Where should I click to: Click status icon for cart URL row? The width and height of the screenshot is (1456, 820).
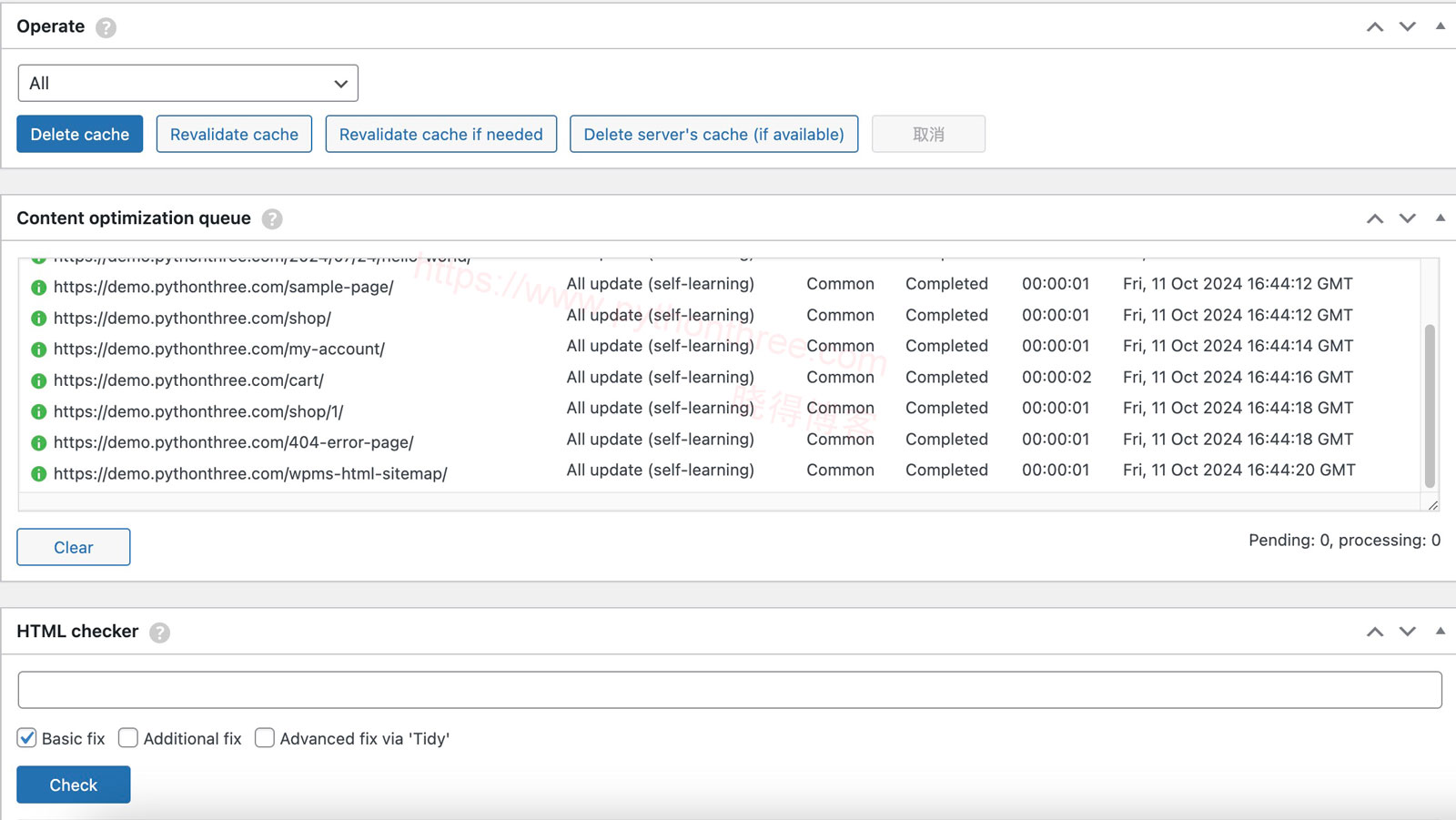coord(38,380)
